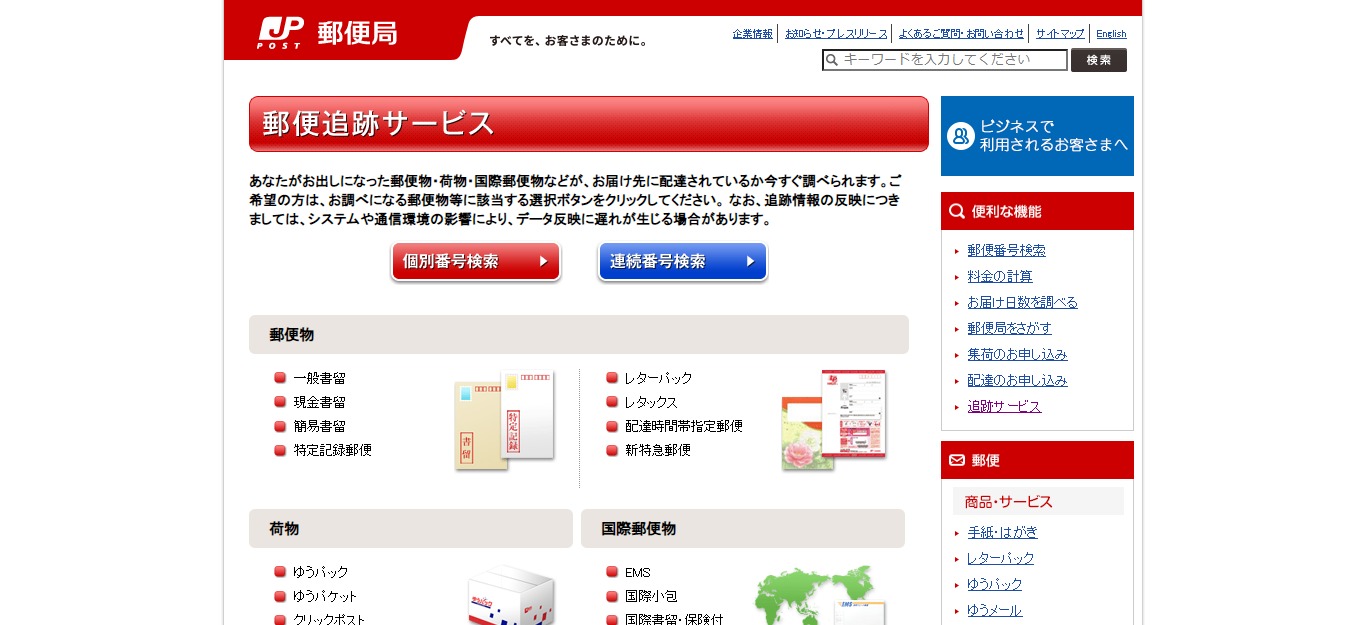Open よくあるご質問・お問い合わせ link
Screen dimensions: 1366x625
point(961,34)
